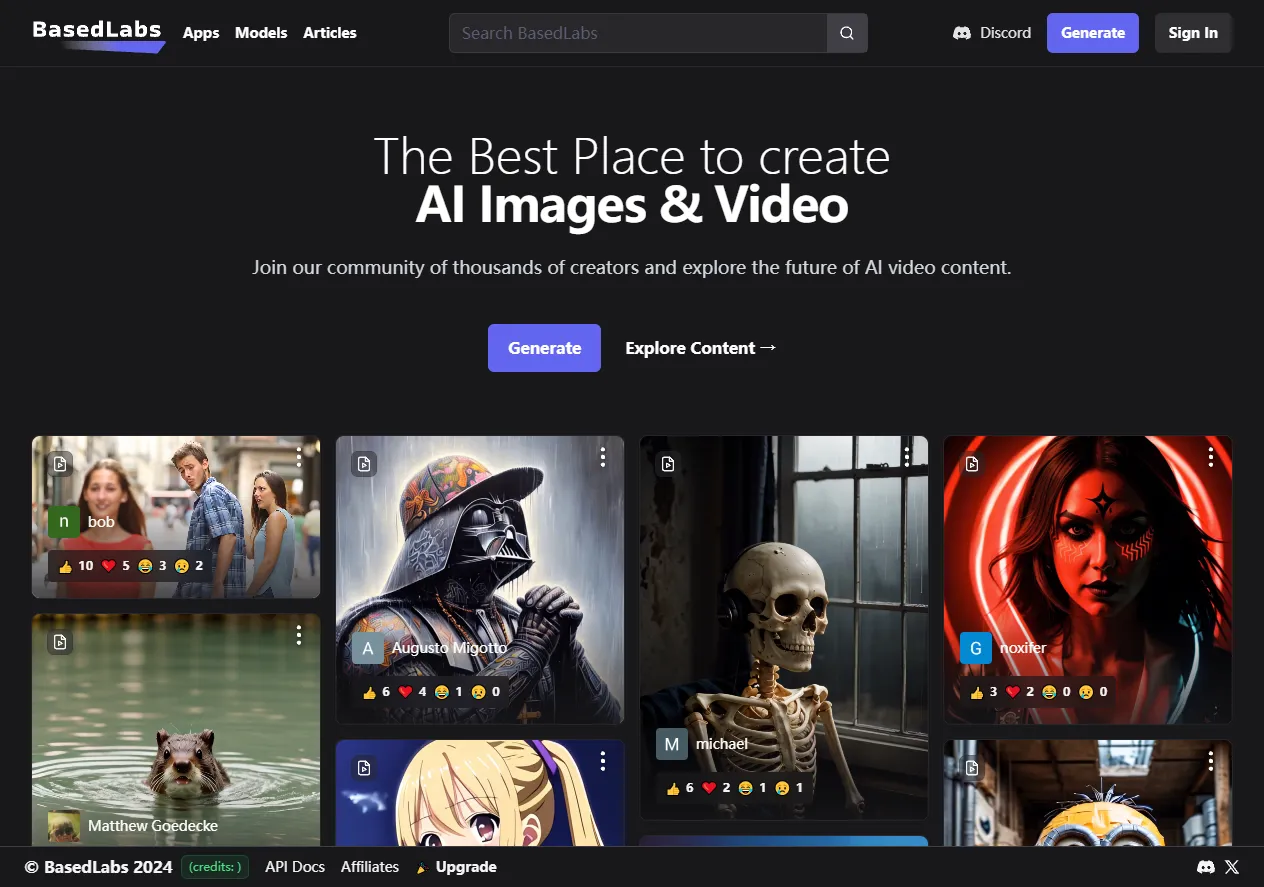Image resolution: width=1264 pixels, height=887 pixels.
Task: Click the thumbs up reaction on bob's post
Action: pyautogui.click(x=66, y=566)
